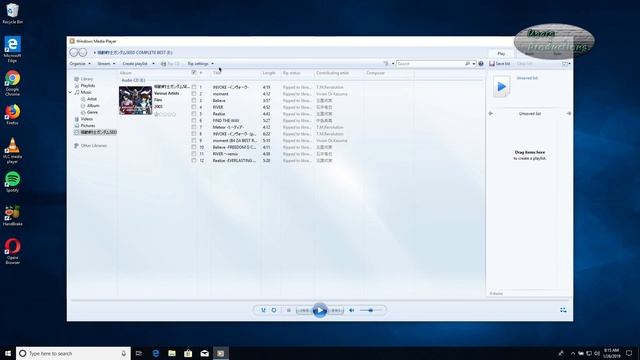Click the Forward navigation arrow
This screenshot has width=640, height=360.
point(83,52)
